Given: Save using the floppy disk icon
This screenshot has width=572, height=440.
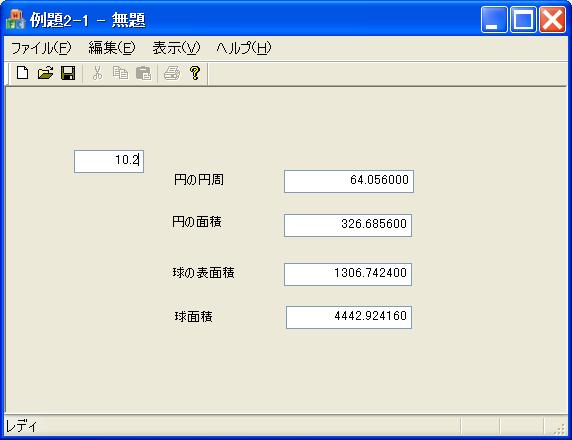Looking at the screenshot, I should pos(68,73).
